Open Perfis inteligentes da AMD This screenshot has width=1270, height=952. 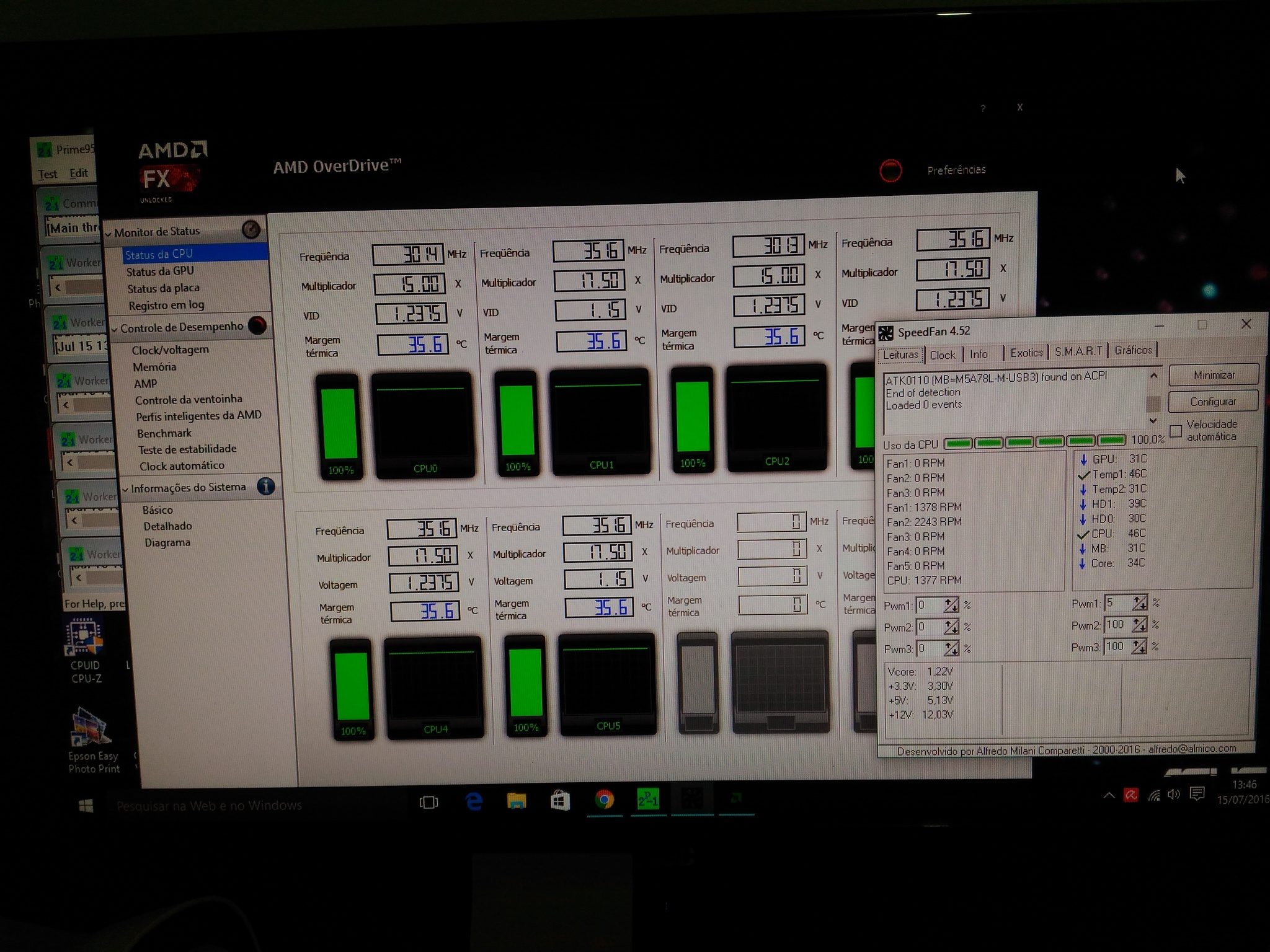pyautogui.click(x=198, y=416)
